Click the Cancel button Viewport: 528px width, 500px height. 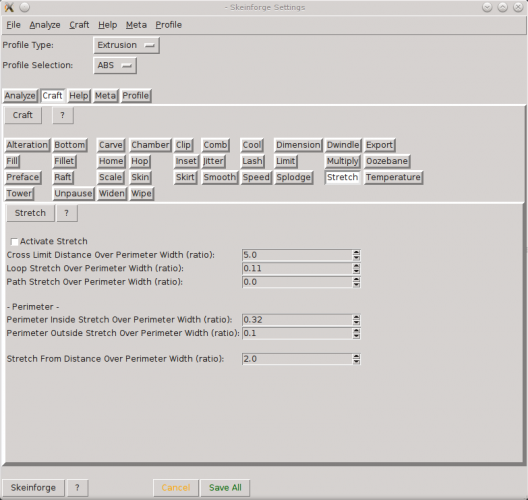pyautogui.click(x=176, y=488)
